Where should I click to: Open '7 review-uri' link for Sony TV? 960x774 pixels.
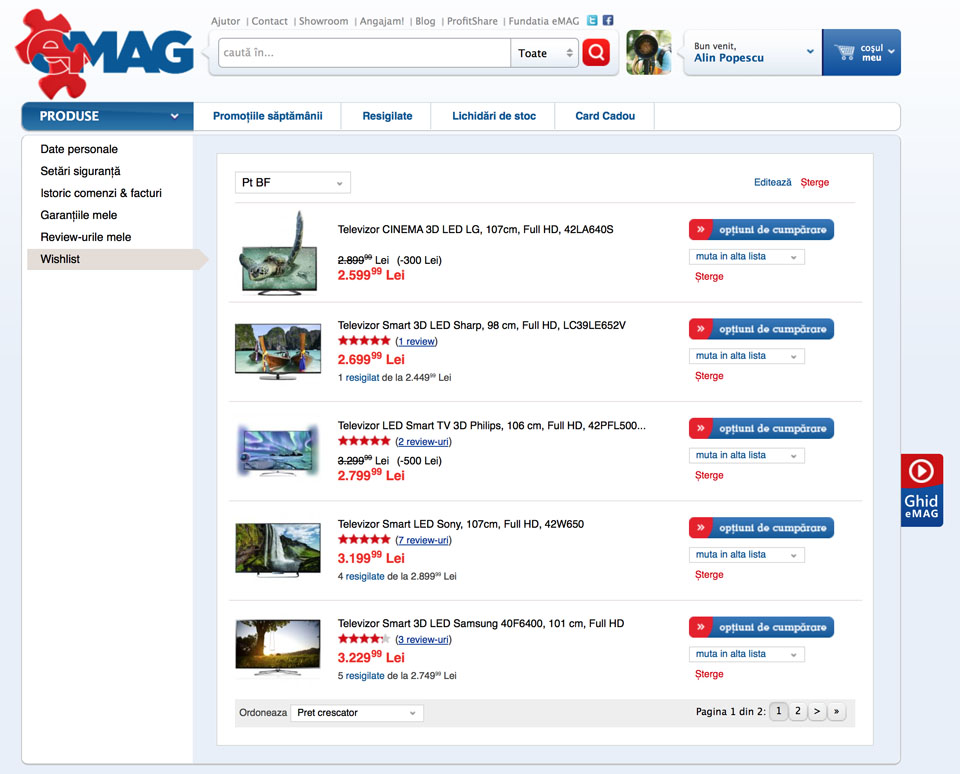423,540
